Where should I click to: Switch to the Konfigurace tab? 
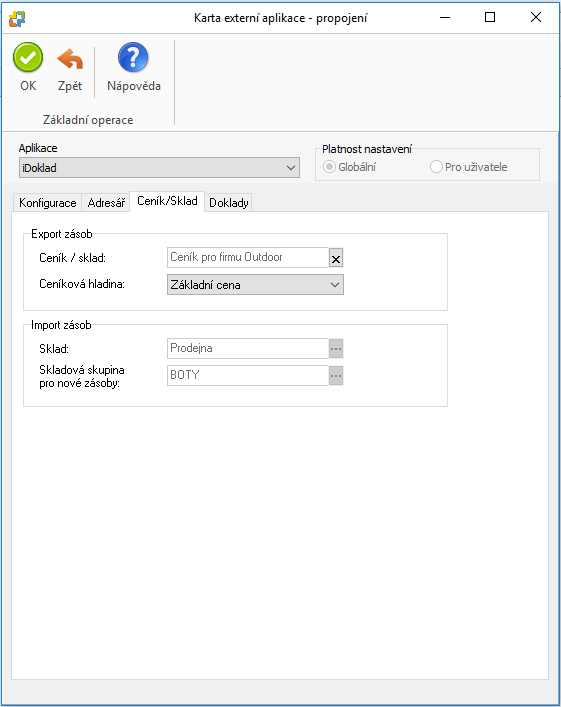[48, 203]
